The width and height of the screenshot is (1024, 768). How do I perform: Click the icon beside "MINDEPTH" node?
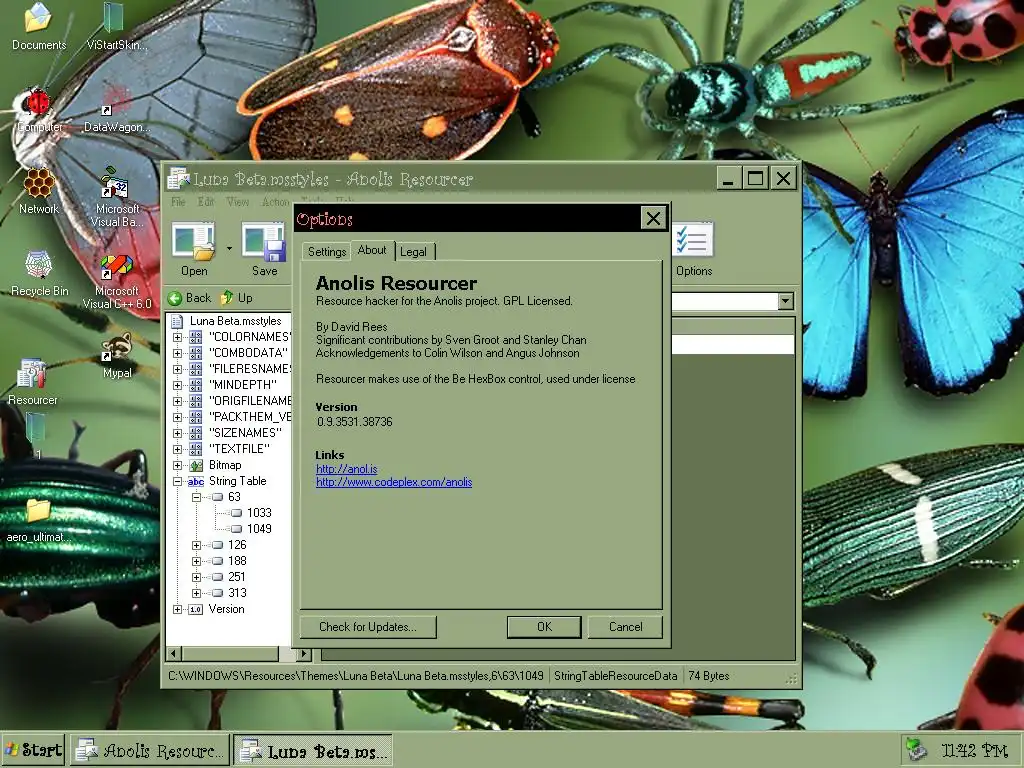196,385
